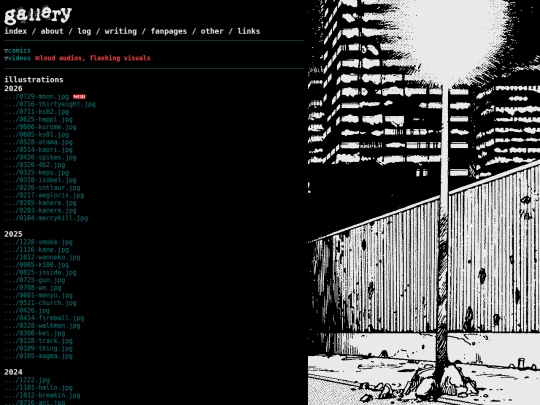Viewport: 540px width, 405px height.
Task: Select 0217-aegloris.jpg
Action: [44, 195]
